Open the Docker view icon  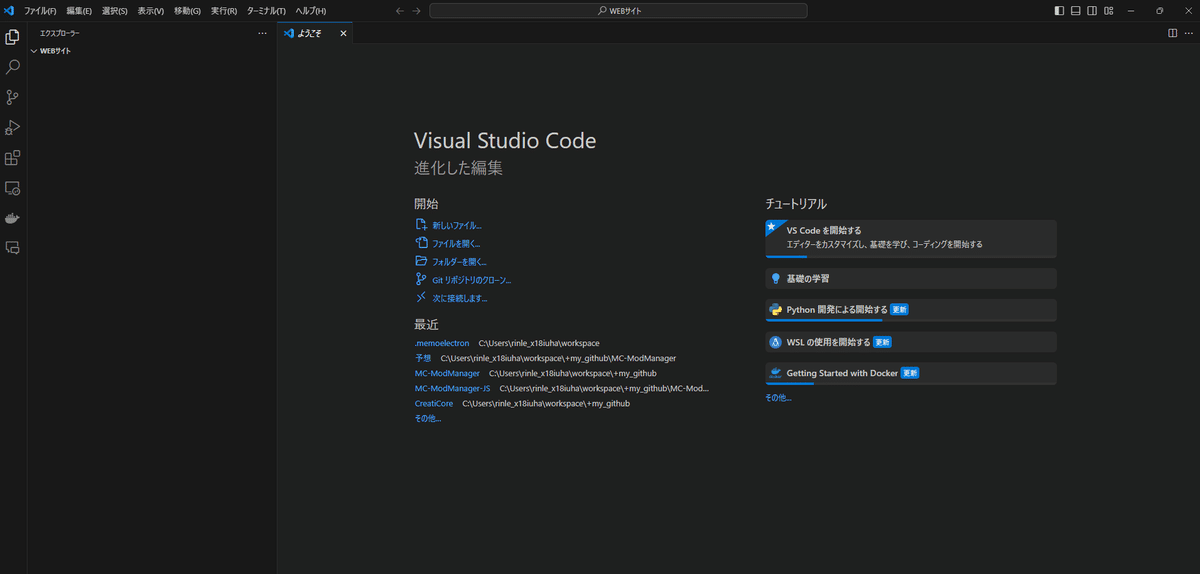point(13,217)
